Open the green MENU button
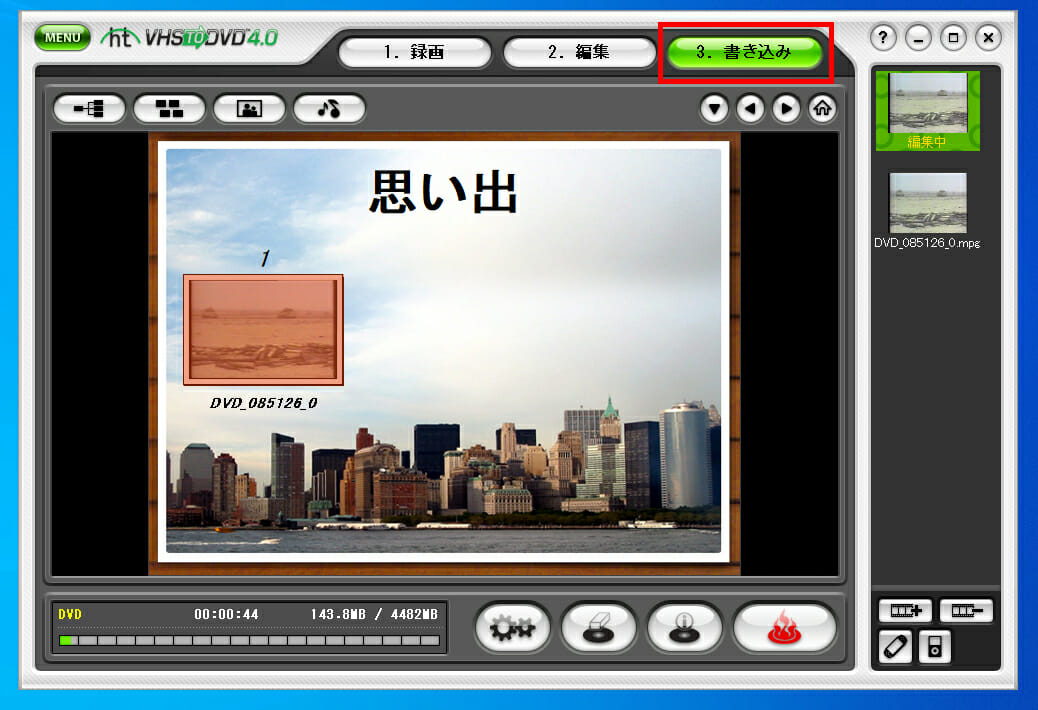This screenshot has height=710, width=1038. pyautogui.click(x=62, y=38)
